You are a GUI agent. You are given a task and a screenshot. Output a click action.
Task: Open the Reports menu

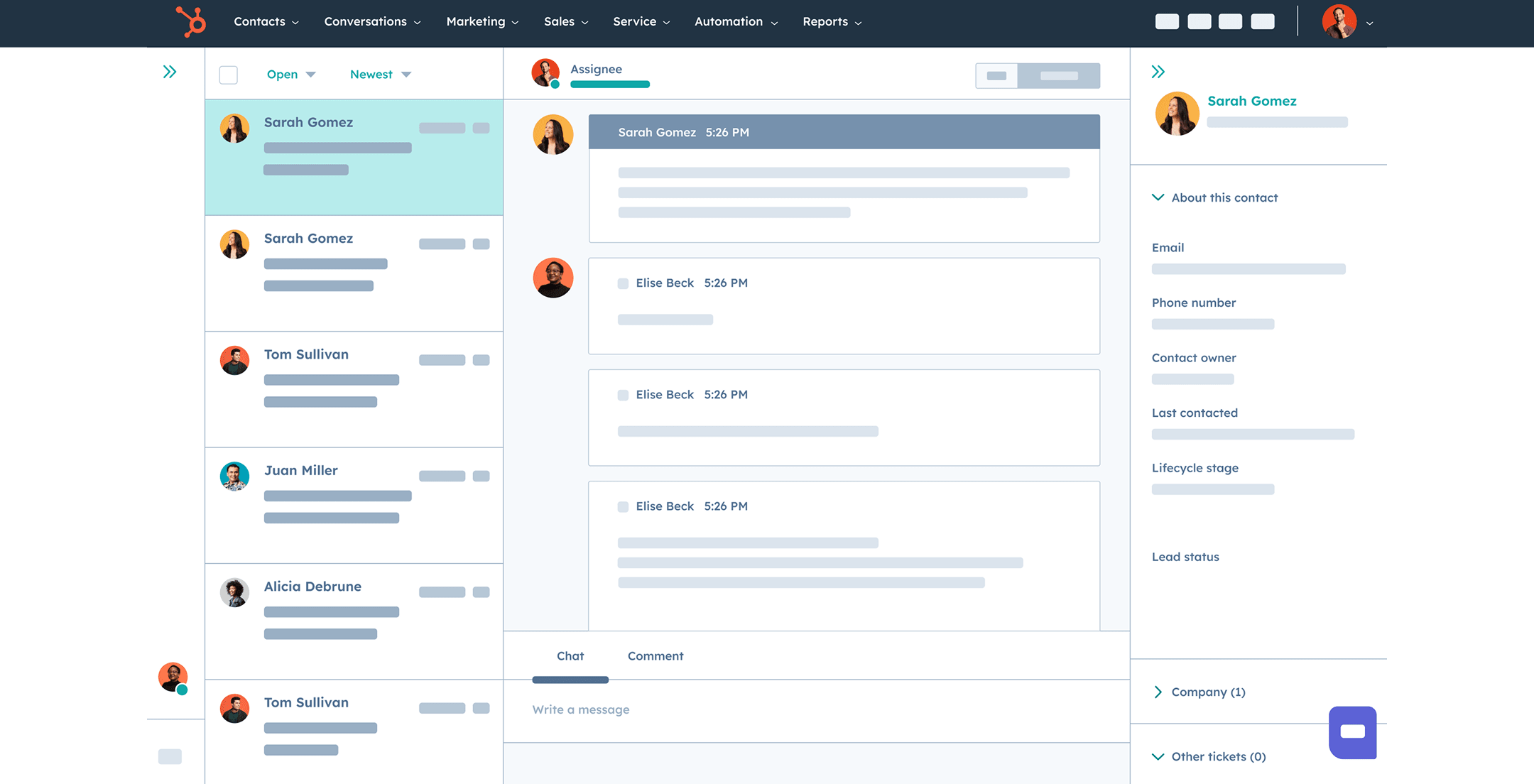coord(832,22)
